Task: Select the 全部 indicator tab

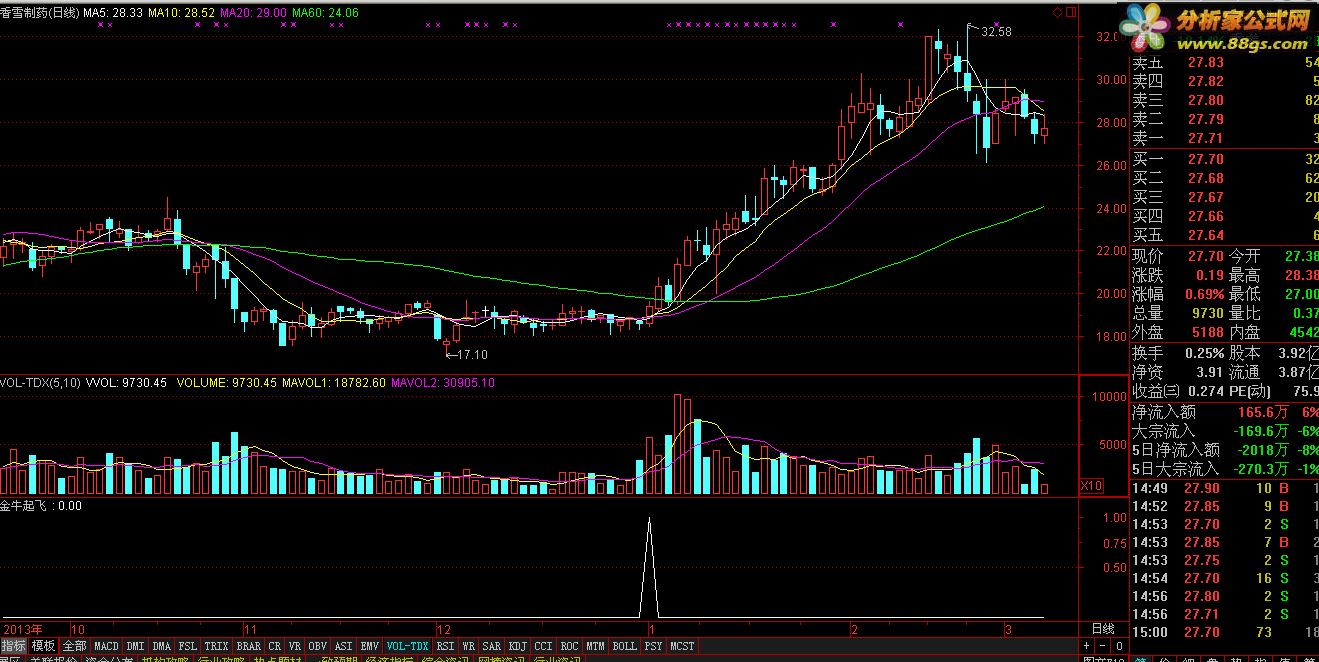Action: 74,646
